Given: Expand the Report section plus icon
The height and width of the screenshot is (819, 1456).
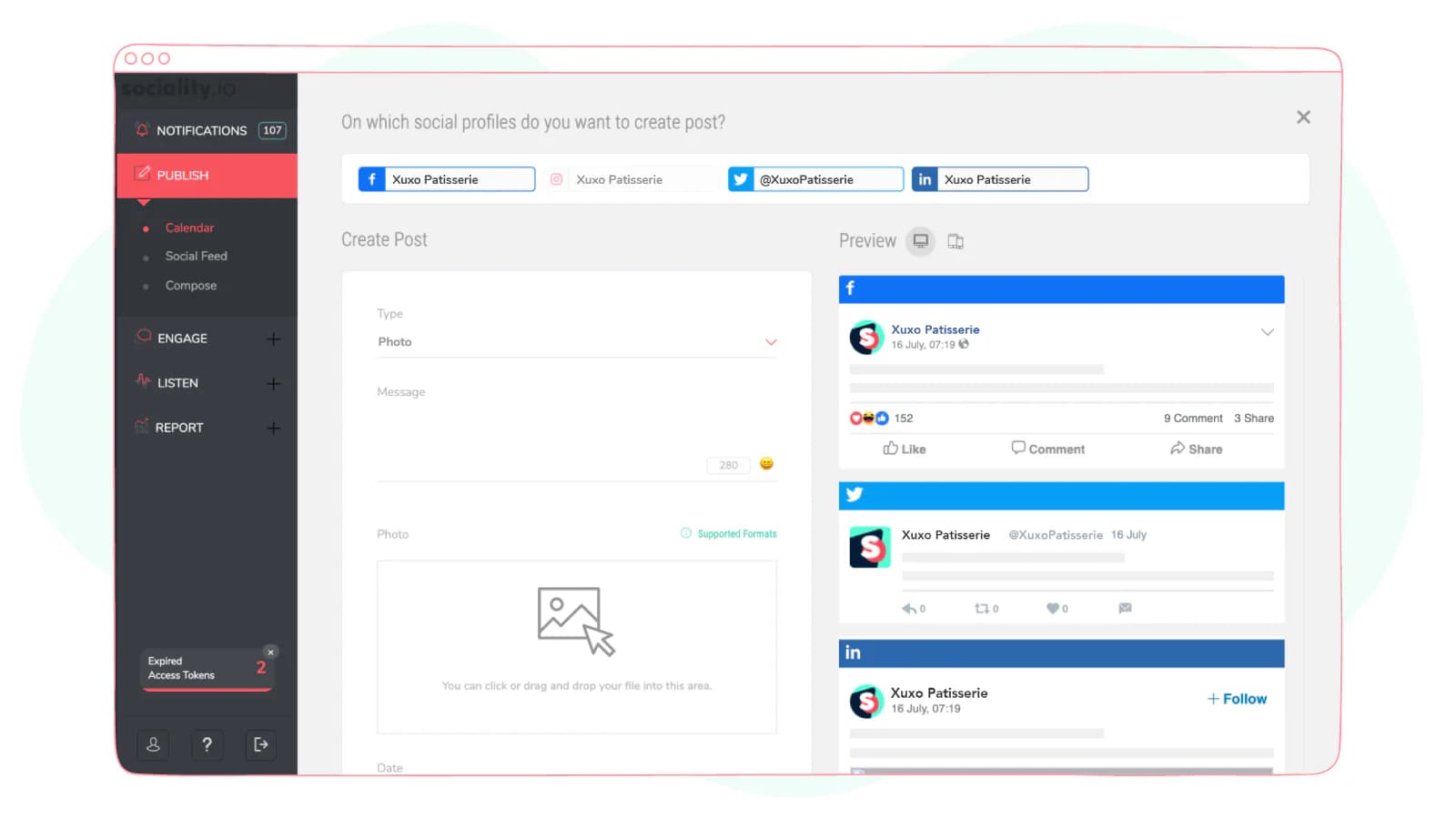Looking at the screenshot, I should (273, 428).
